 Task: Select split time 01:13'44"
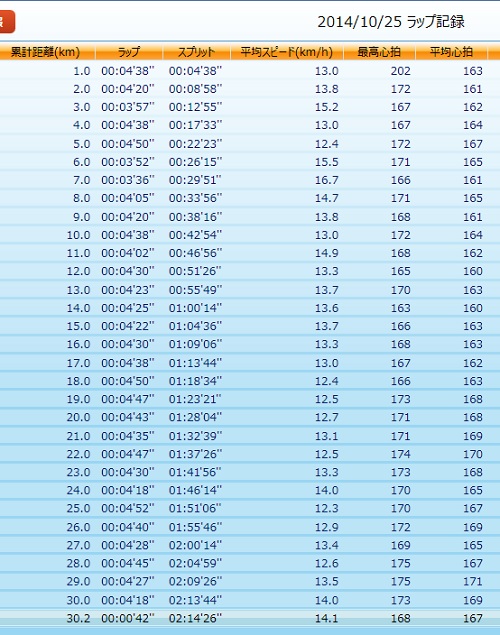(195, 363)
